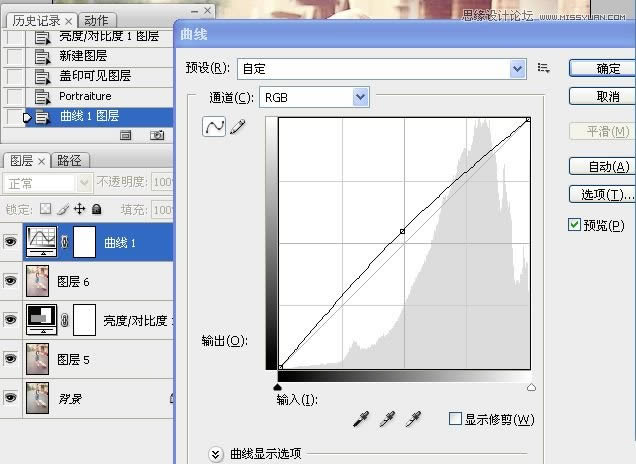
Task: Click the 确定 OK button
Action: 601,68
